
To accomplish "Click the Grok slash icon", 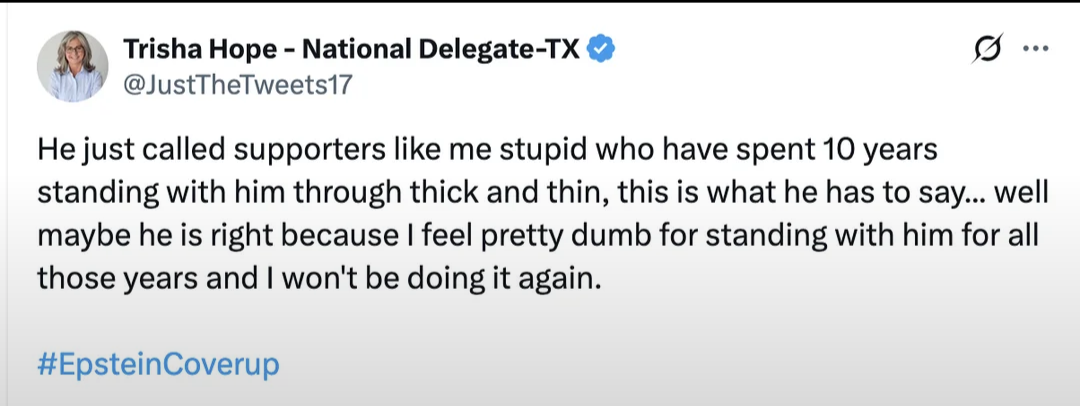I will pyautogui.click(x=988, y=49).
